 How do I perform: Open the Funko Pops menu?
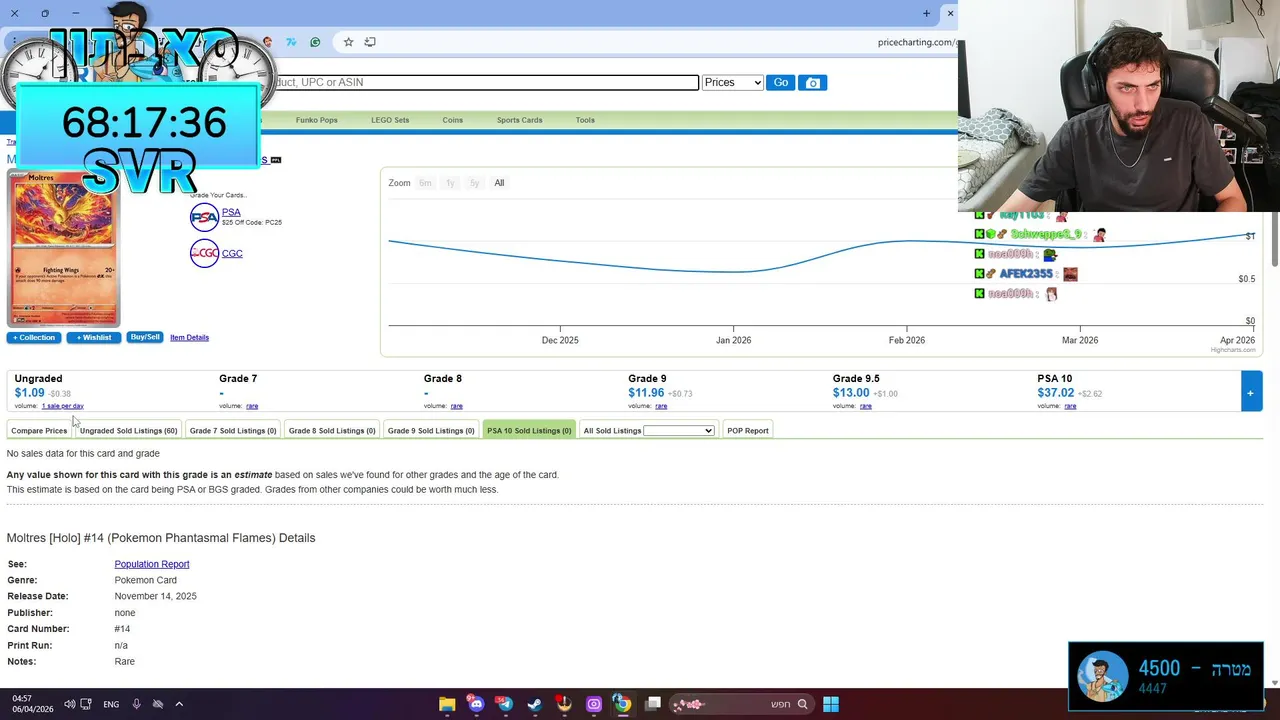(x=316, y=120)
